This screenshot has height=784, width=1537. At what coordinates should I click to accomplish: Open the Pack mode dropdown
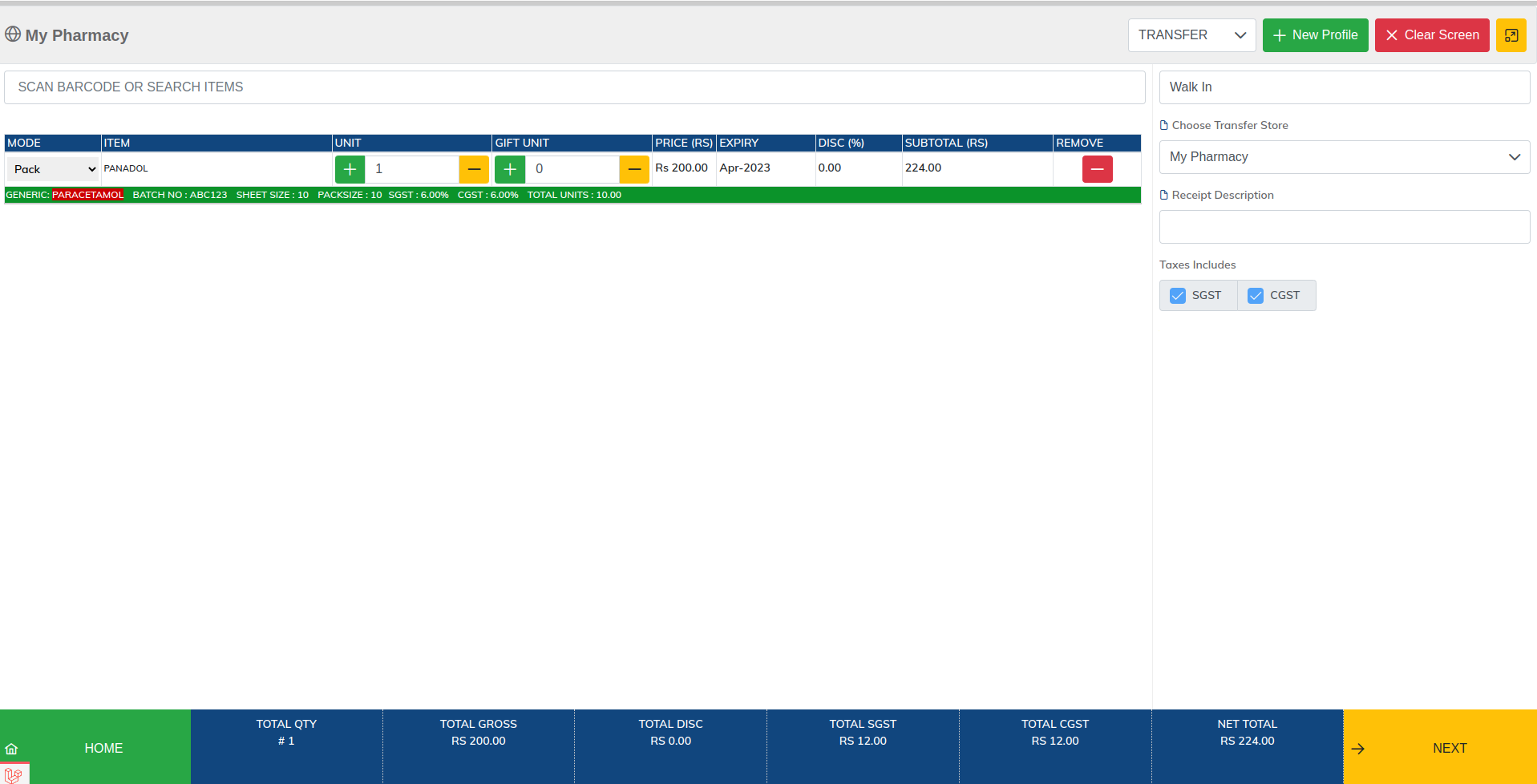pos(53,169)
